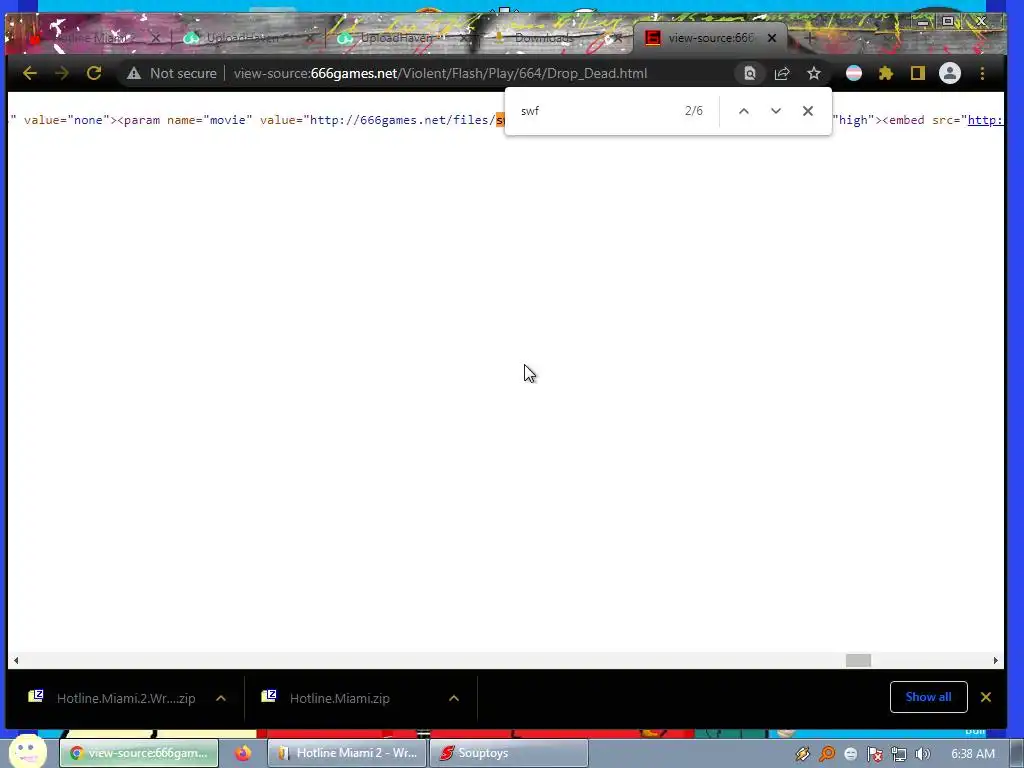The image size is (1024, 768).
Task: Launch Firefox from the taskbar
Action: (243, 753)
